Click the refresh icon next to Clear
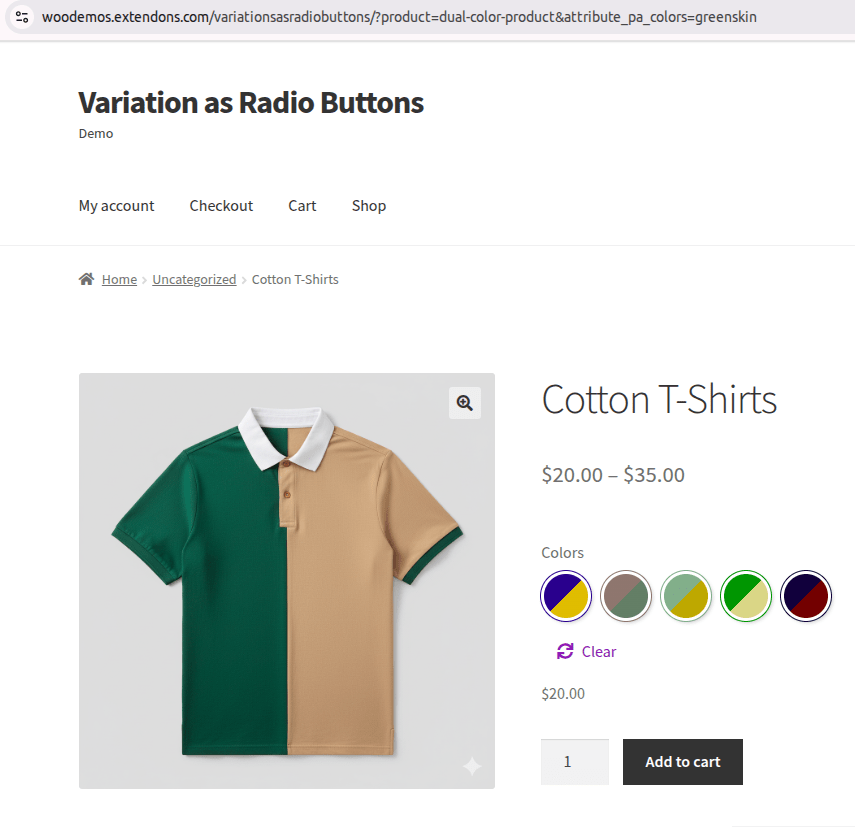The height and width of the screenshot is (836, 855). (x=564, y=651)
